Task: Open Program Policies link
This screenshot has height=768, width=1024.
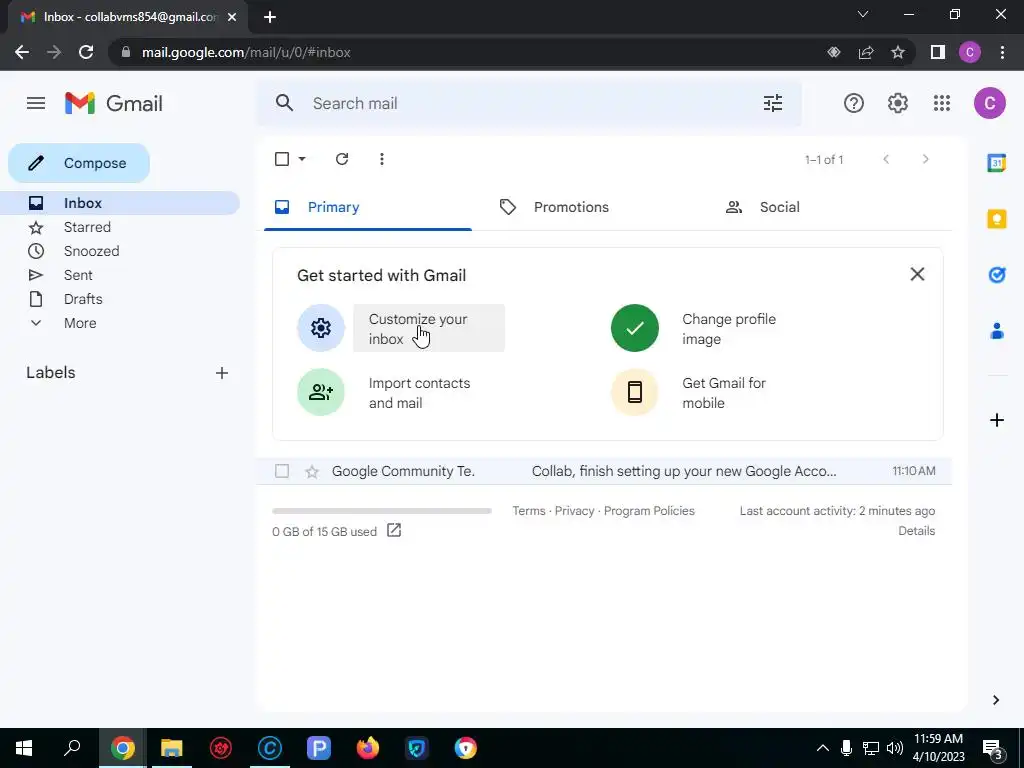Action: point(649,511)
